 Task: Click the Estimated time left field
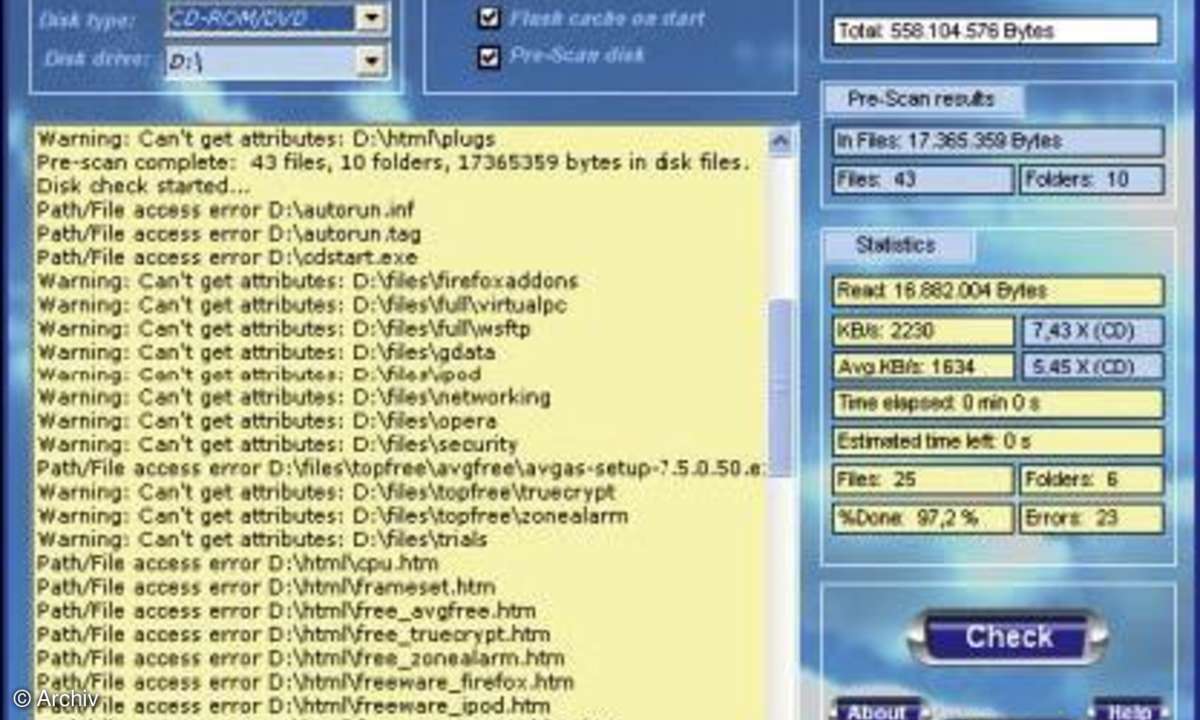[x=998, y=441]
